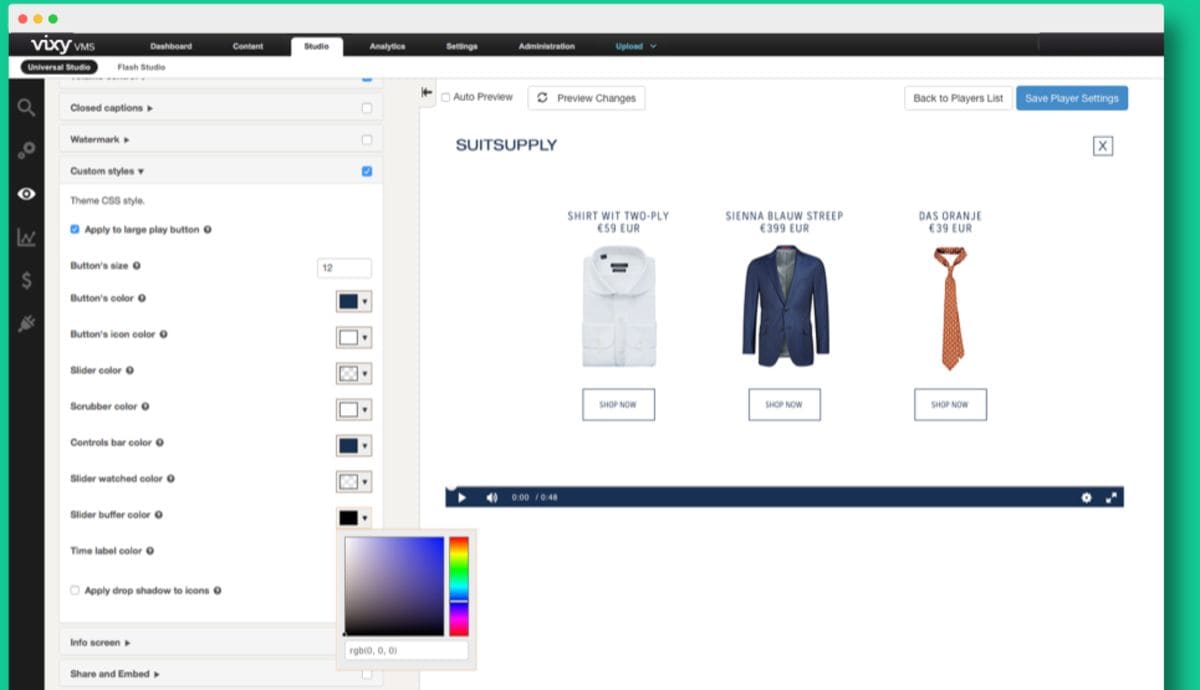Open Scrubber color picker dropdown
Image resolution: width=1200 pixels, height=690 pixels.
point(354,409)
